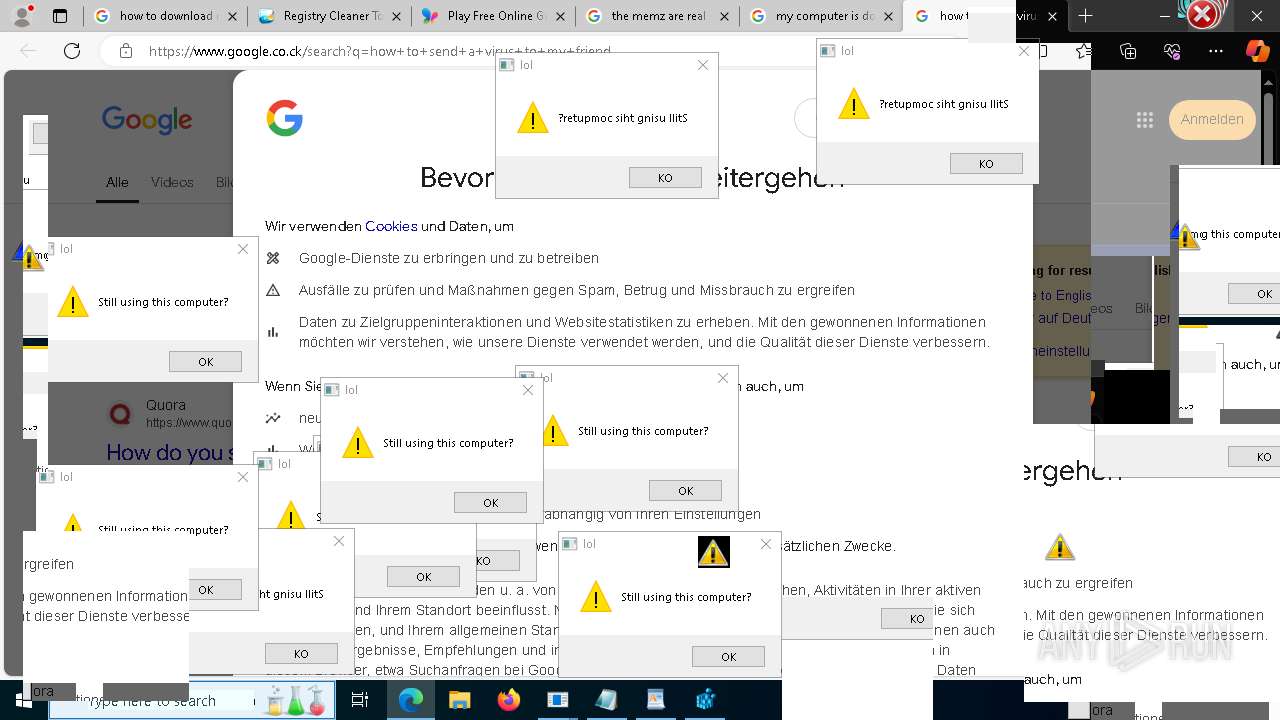This screenshot has height=720, width=1280.
Task: Click the address bar URL field
Action: [x=380, y=51]
